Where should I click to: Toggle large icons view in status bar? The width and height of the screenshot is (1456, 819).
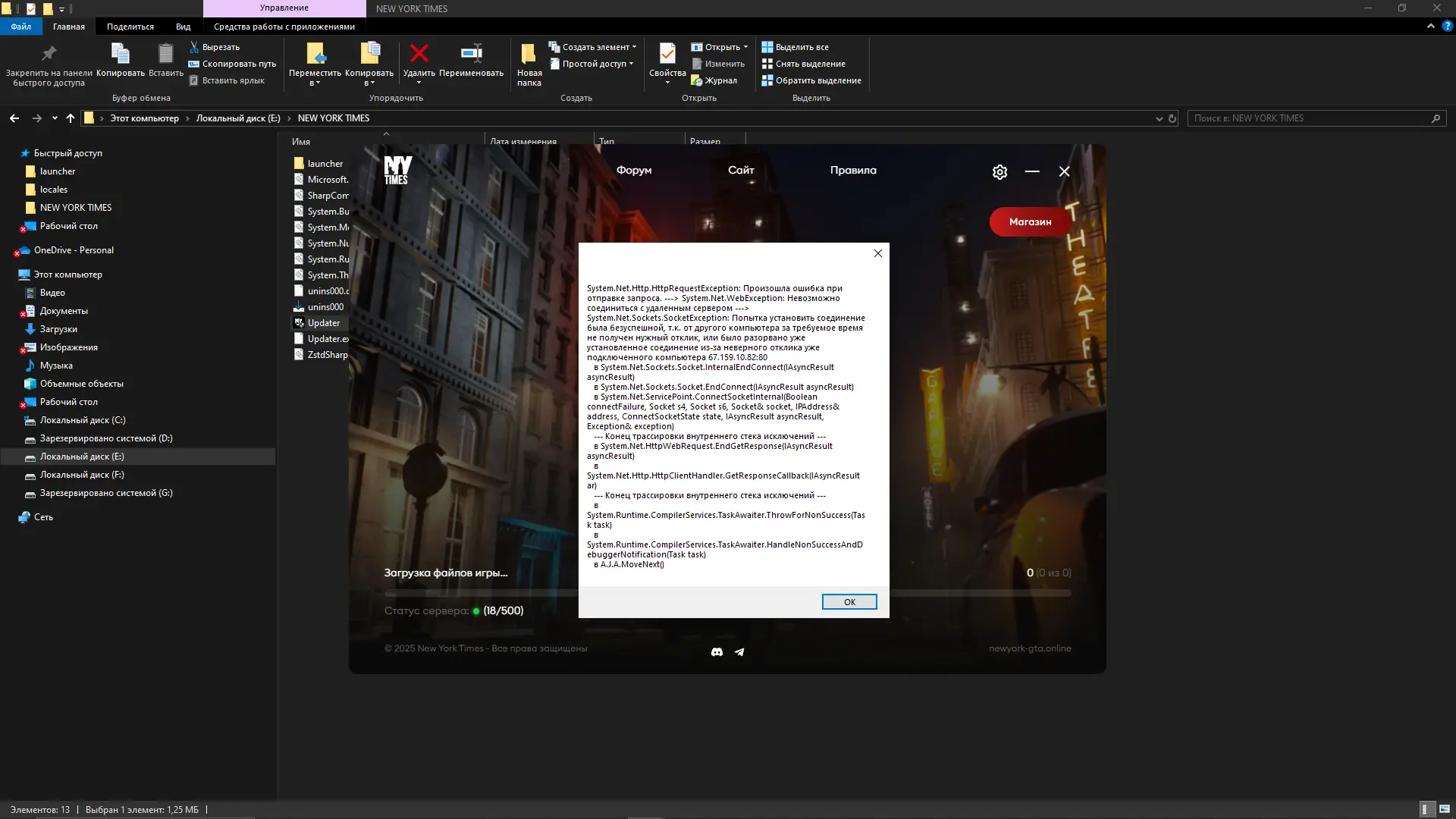click(1444, 809)
